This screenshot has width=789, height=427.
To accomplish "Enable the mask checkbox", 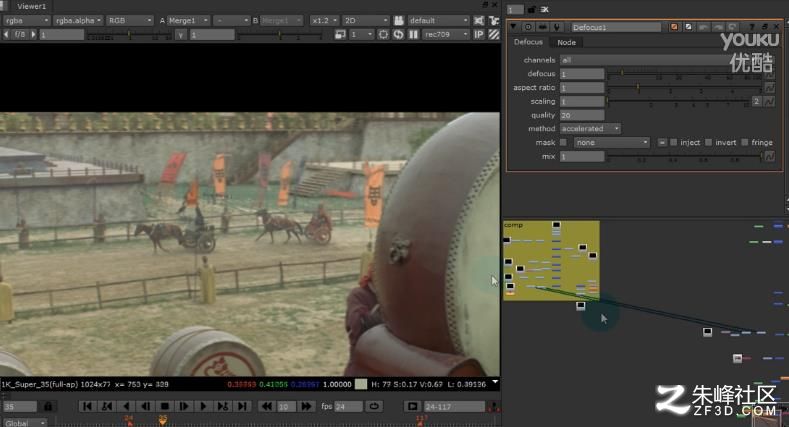I will pyautogui.click(x=564, y=143).
